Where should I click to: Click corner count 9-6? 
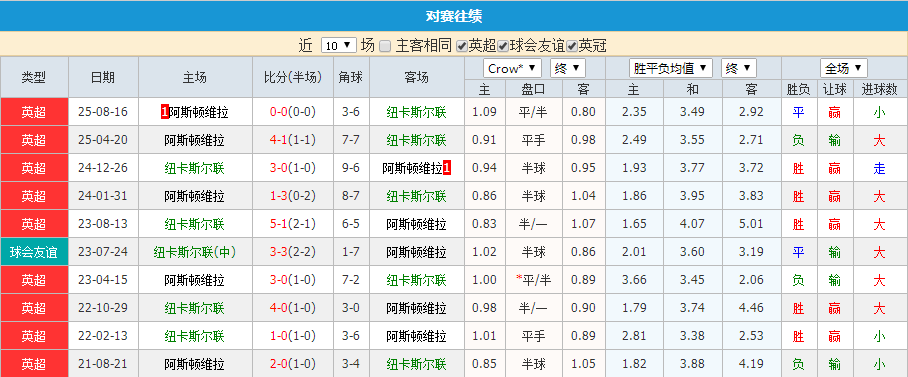pyautogui.click(x=351, y=168)
